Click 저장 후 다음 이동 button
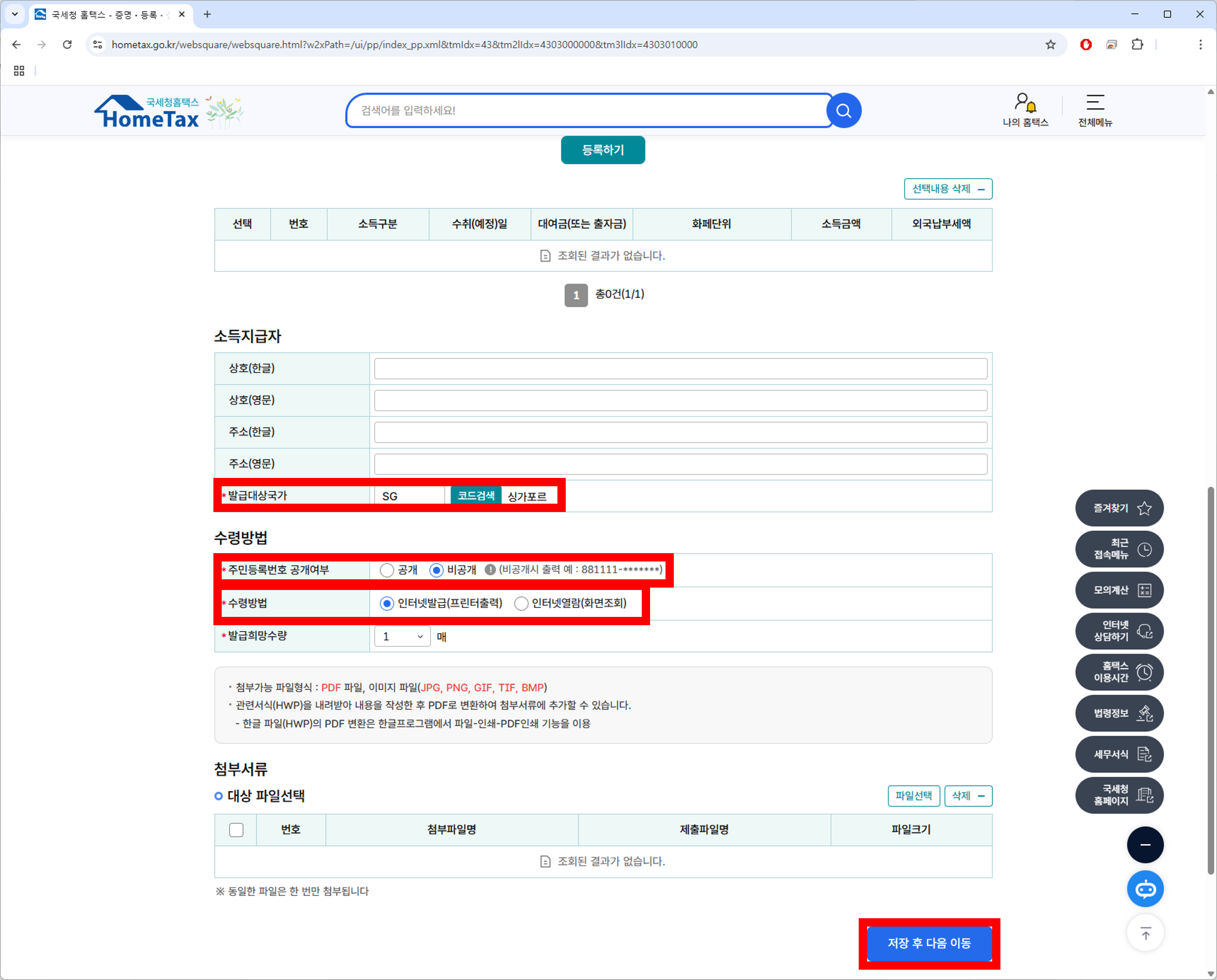The height and width of the screenshot is (980, 1217). point(928,943)
